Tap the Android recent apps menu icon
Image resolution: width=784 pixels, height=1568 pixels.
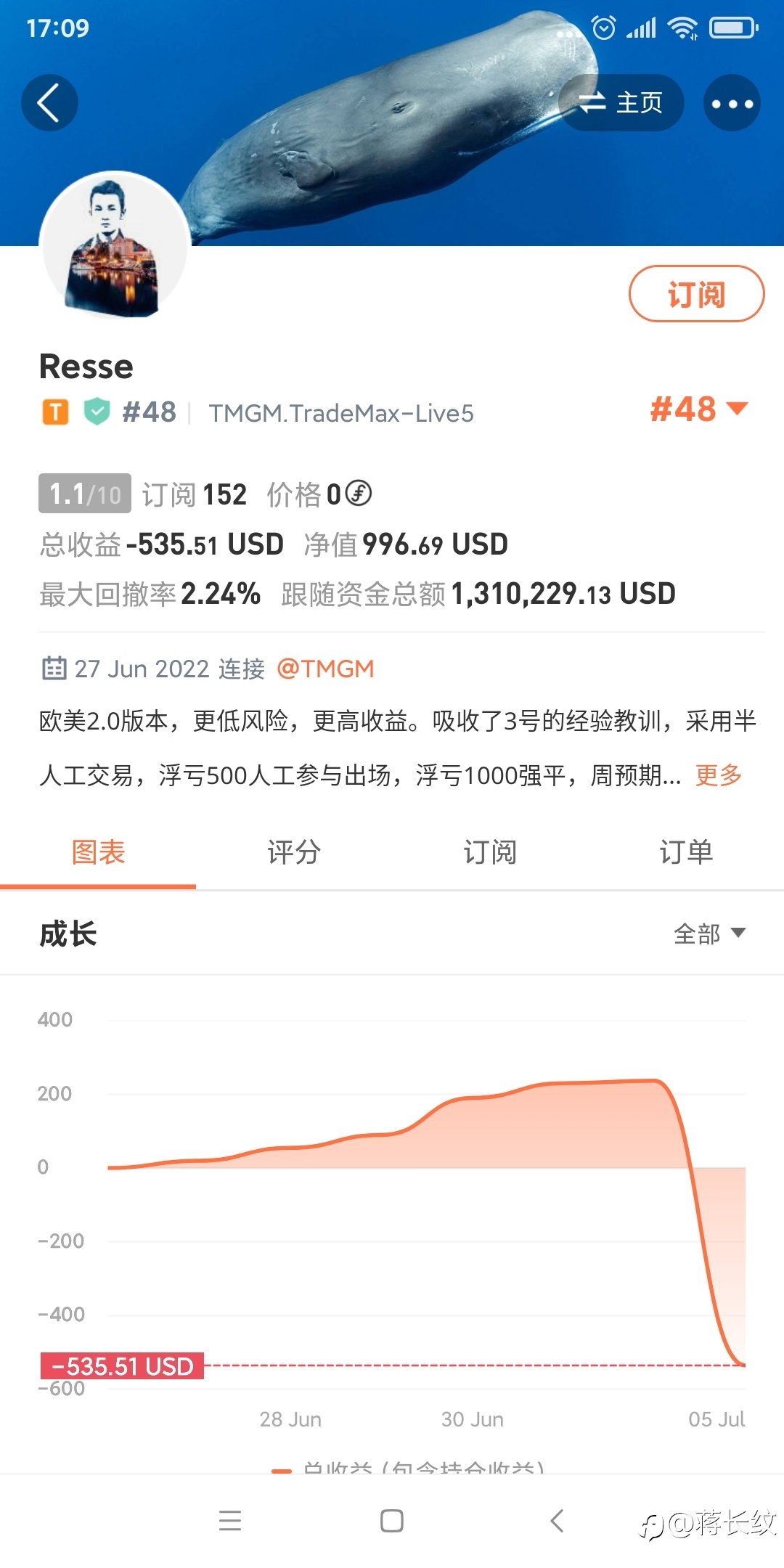point(230,1520)
